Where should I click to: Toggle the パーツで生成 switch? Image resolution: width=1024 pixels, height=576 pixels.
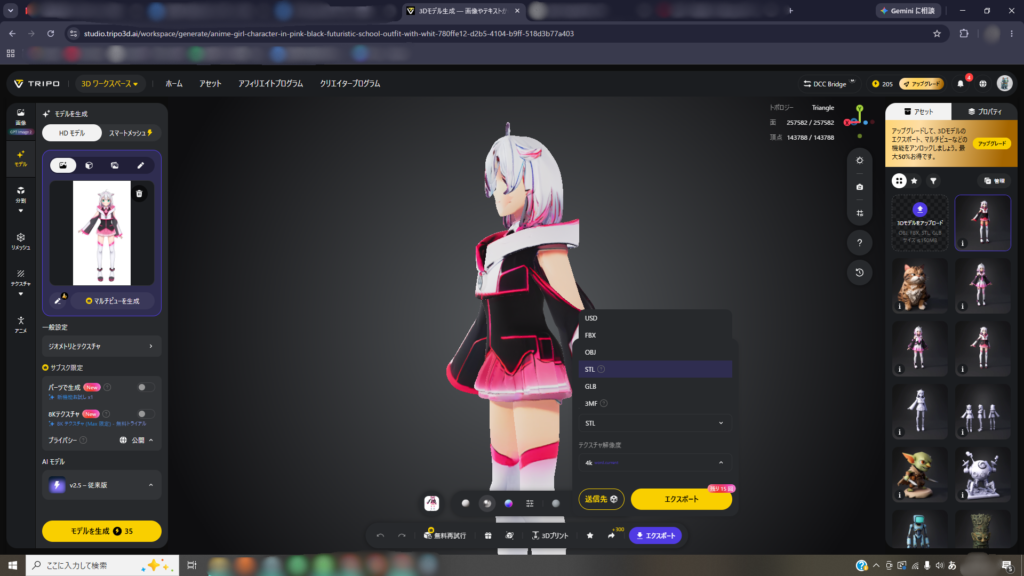click(146, 387)
